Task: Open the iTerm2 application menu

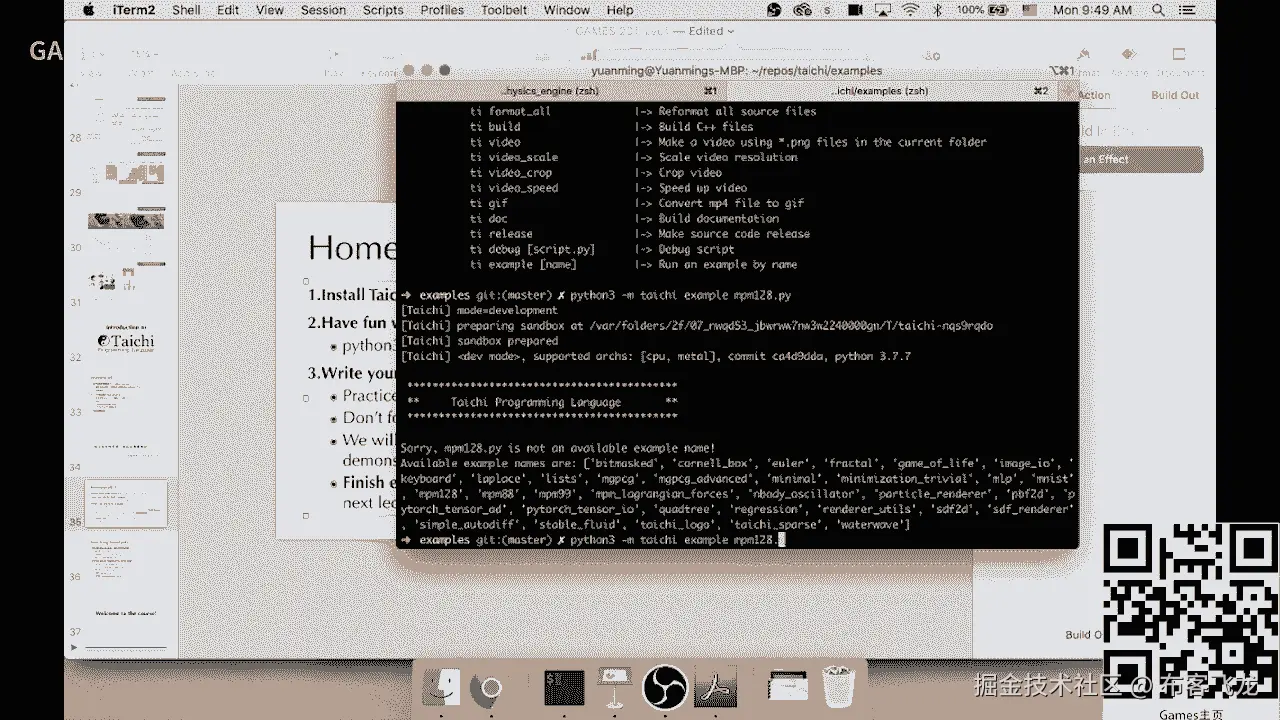Action: [135, 10]
